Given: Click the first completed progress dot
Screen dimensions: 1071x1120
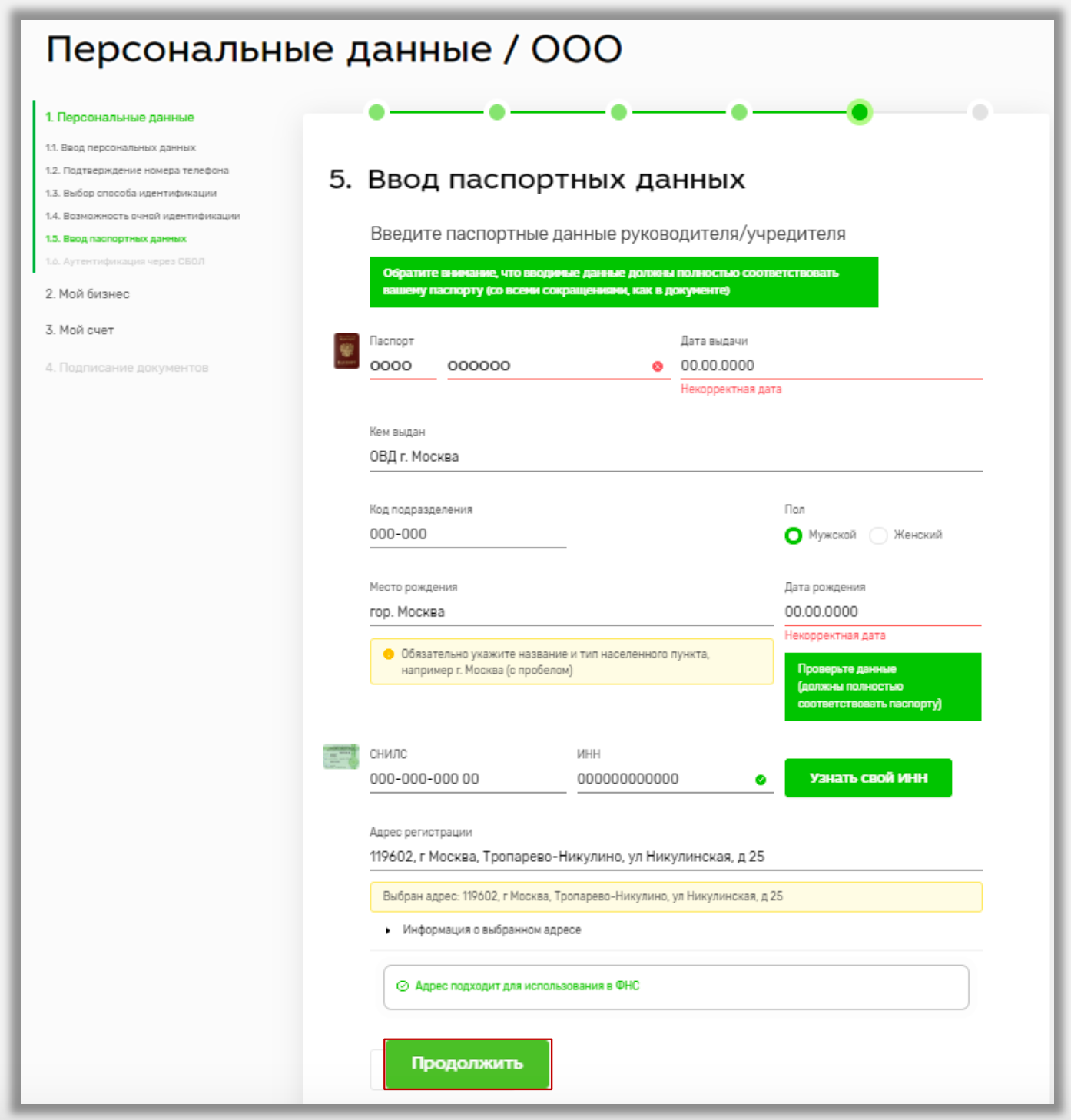Looking at the screenshot, I should point(375,112).
